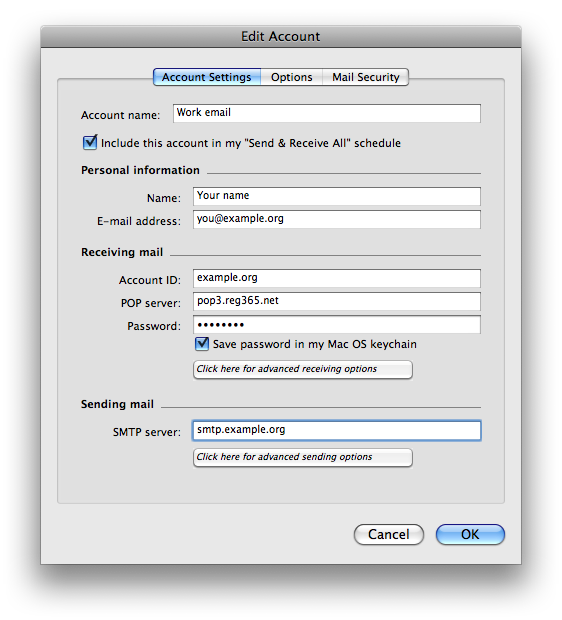
Task: Click the Receiving mail heading
Action: 122,252
